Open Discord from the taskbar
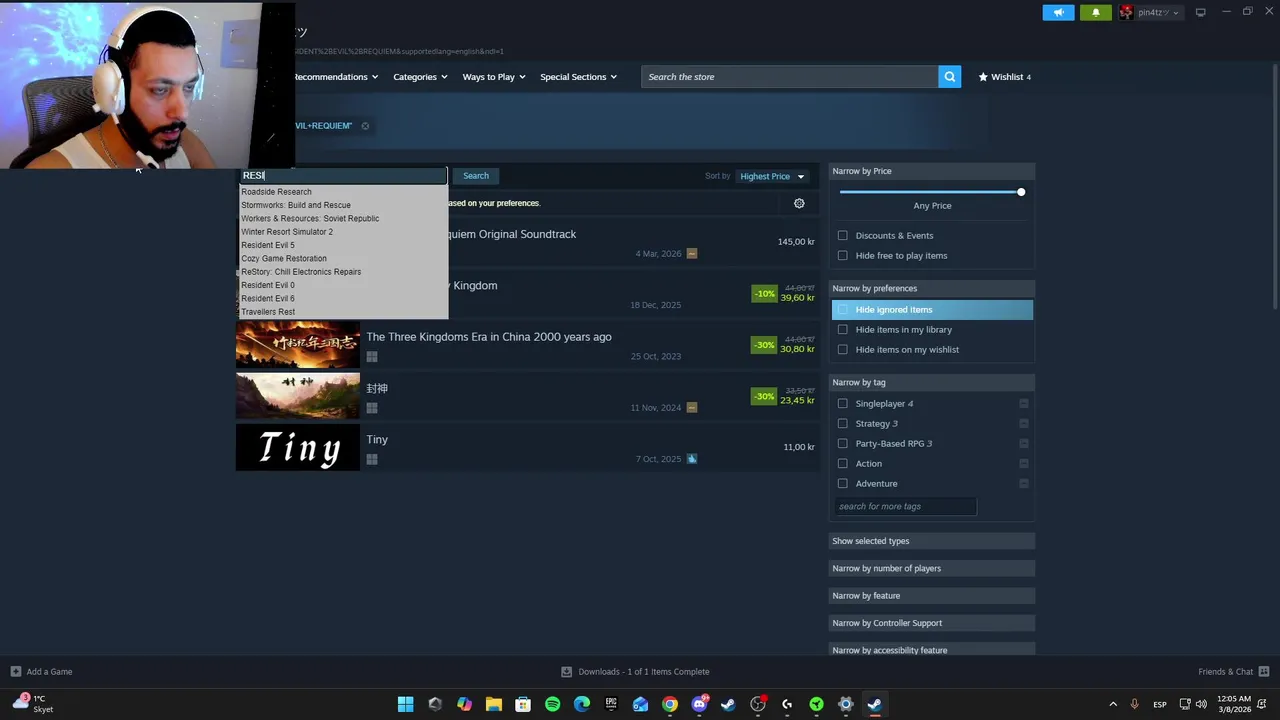Image resolution: width=1280 pixels, height=720 pixels. pos(699,704)
